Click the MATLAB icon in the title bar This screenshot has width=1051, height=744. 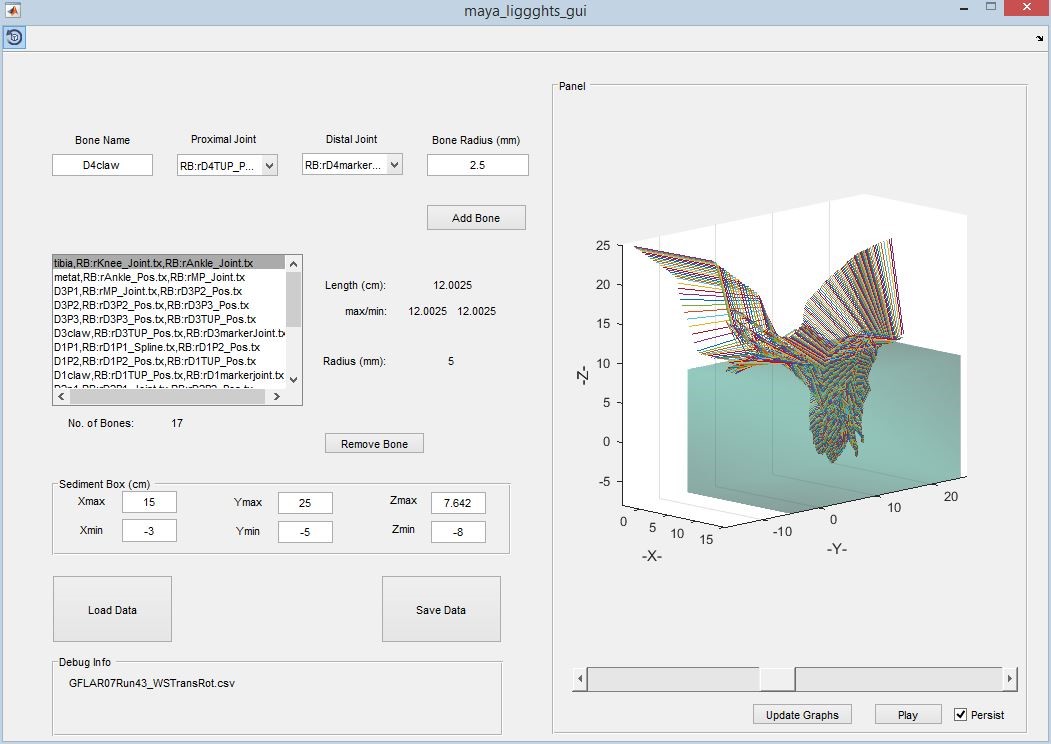click(13, 10)
